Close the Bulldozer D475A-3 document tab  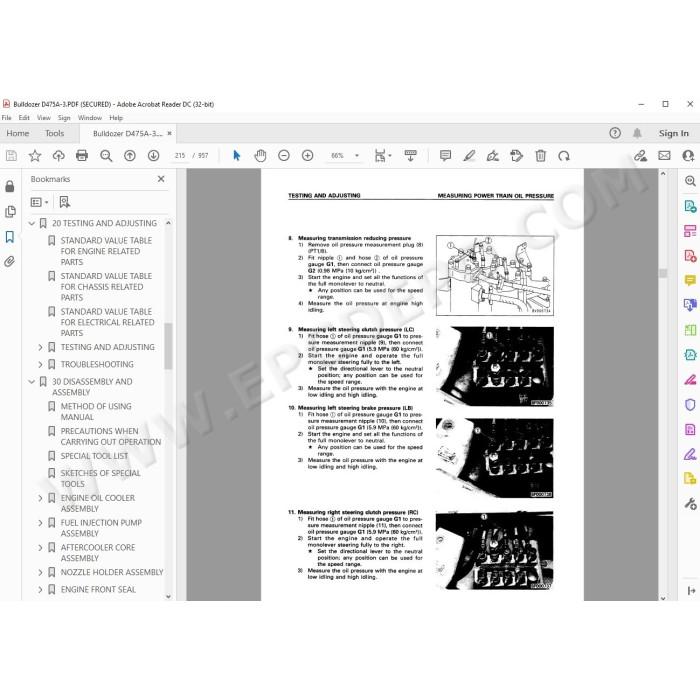[169, 133]
